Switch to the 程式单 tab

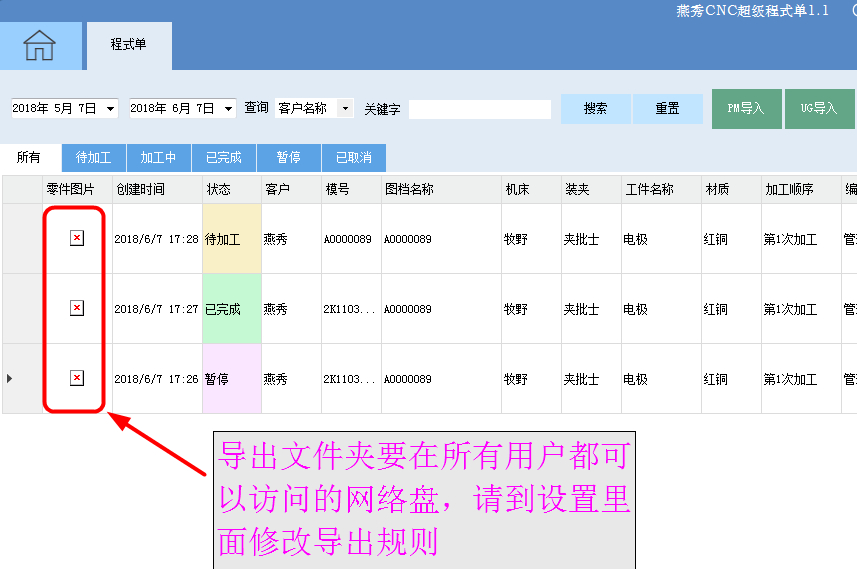(x=128, y=45)
